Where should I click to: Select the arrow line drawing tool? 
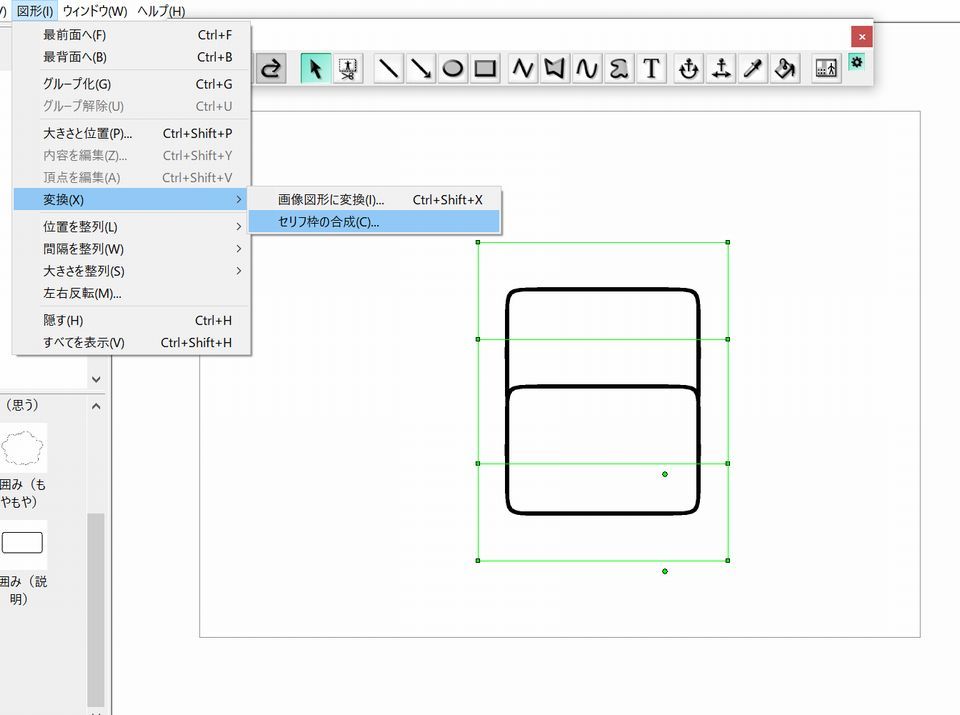pos(421,69)
